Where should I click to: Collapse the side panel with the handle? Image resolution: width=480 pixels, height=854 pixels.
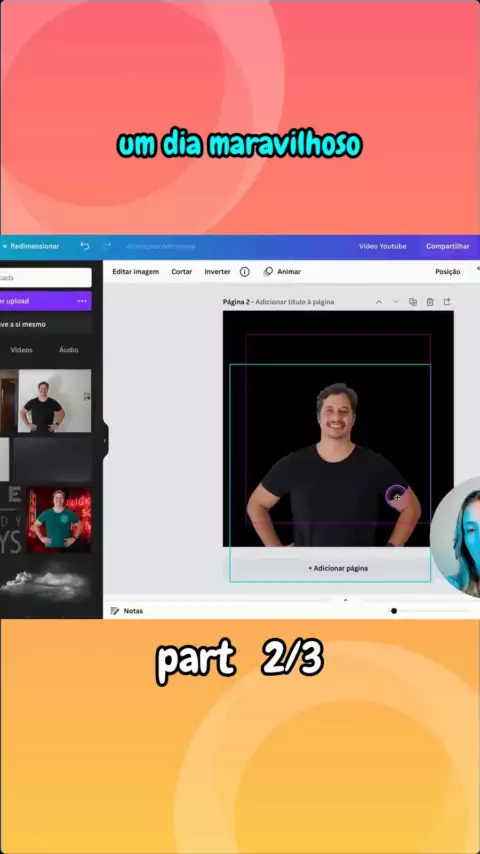click(x=105, y=441)
